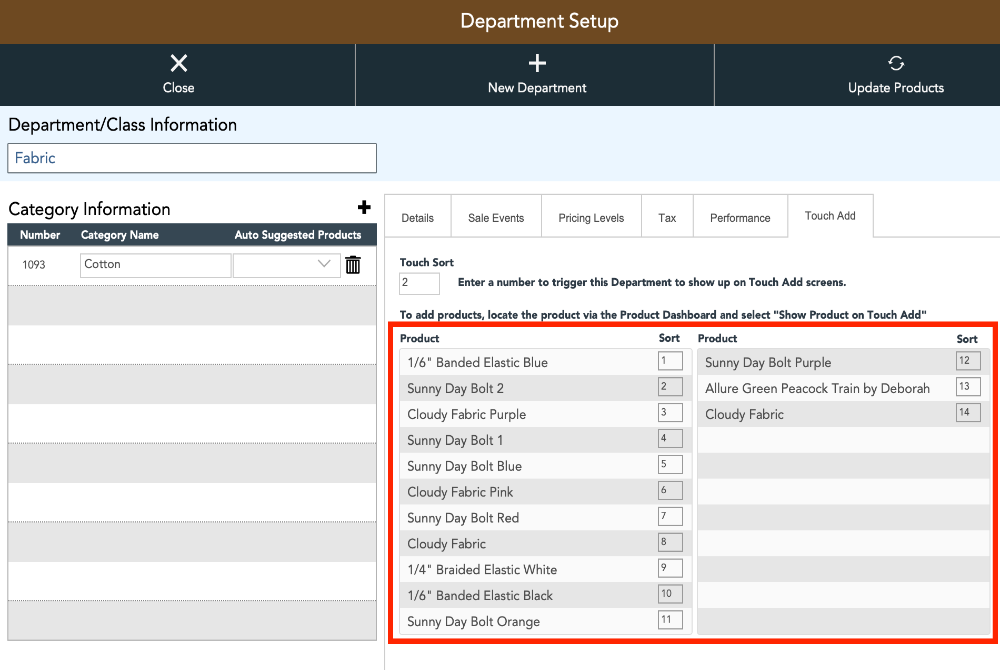
Task: Click the sort box for Cloudy Fabric Pink
Action: click(670, 490)
